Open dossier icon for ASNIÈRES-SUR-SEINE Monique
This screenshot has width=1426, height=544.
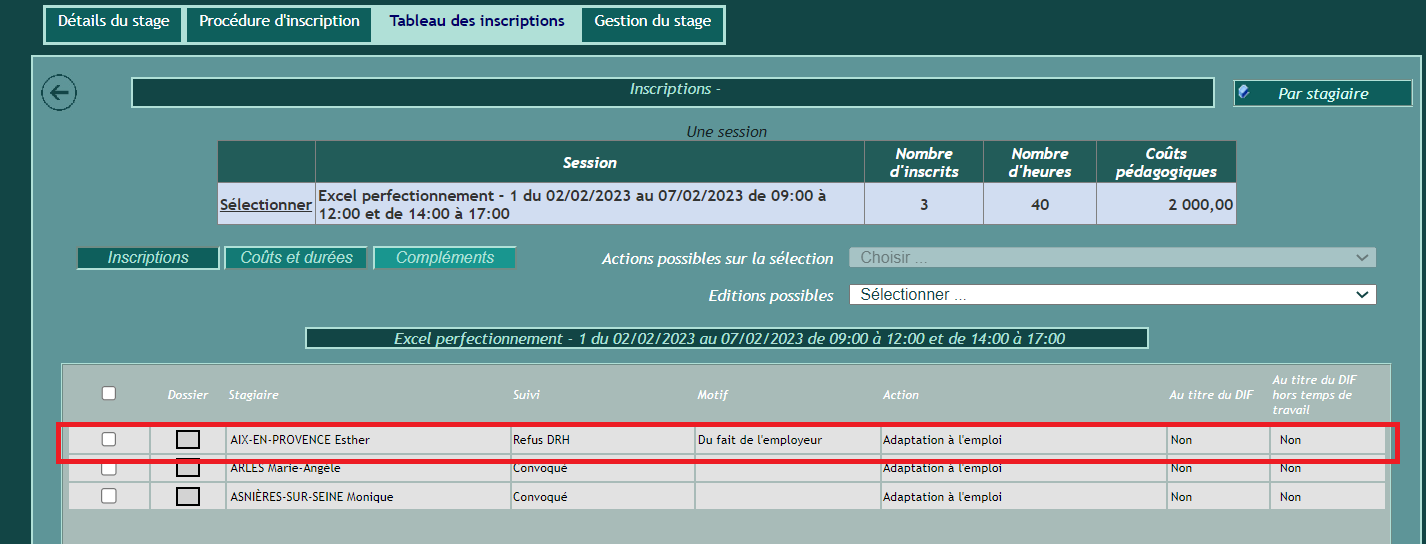point(187,497)
